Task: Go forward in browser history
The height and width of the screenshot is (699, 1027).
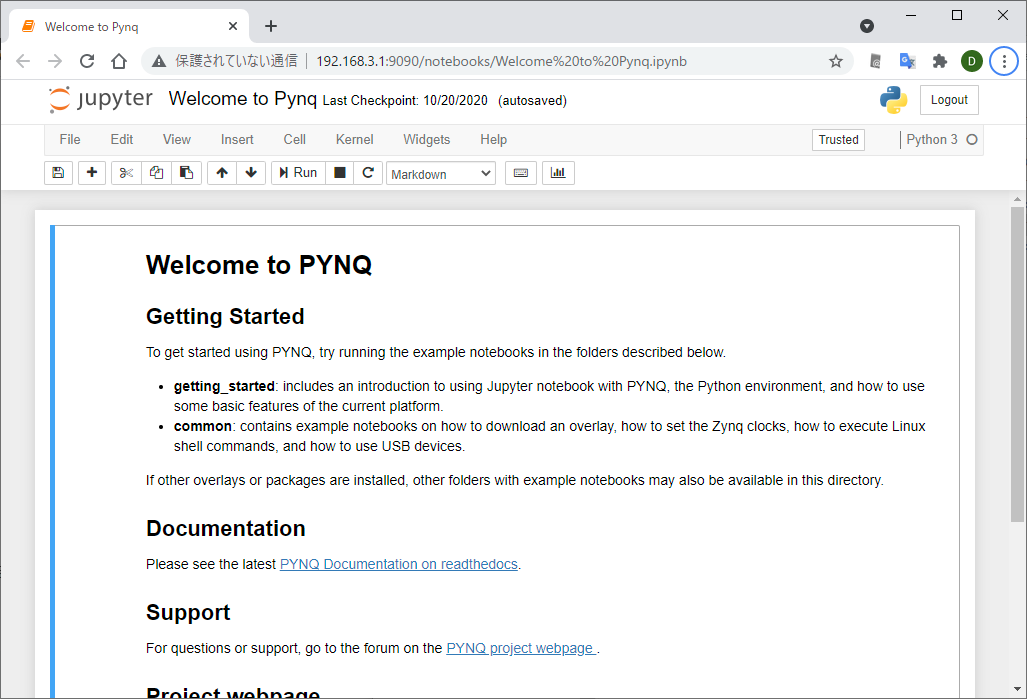Action: [x=55, y=62]
